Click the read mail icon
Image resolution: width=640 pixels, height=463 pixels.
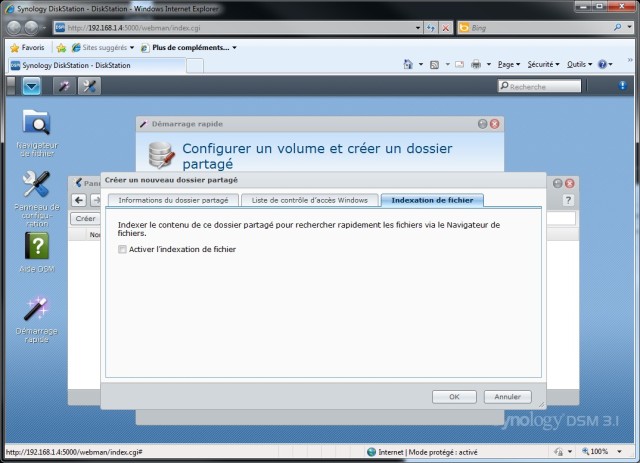click(460, 65)
